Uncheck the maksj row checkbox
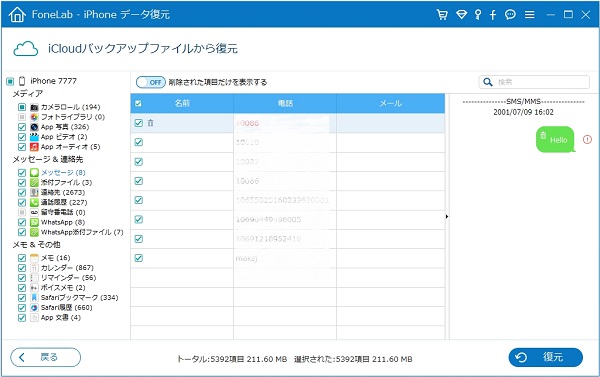This screenshot has width=600, height=377. pos(139,258)
